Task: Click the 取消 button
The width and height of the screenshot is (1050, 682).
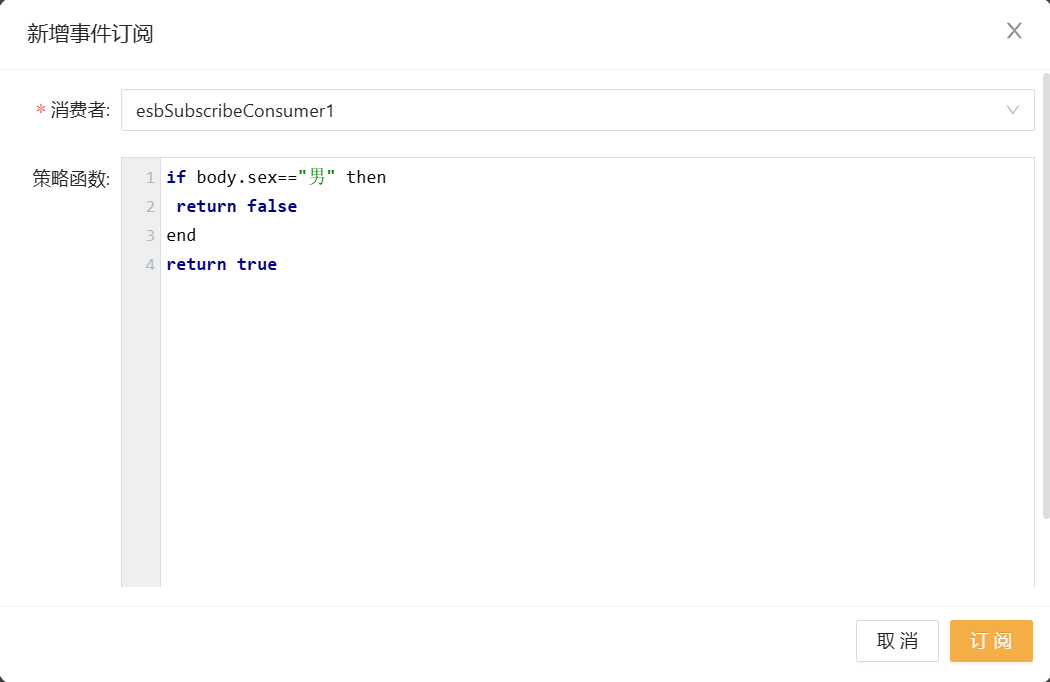Action: tap(897, 640)
